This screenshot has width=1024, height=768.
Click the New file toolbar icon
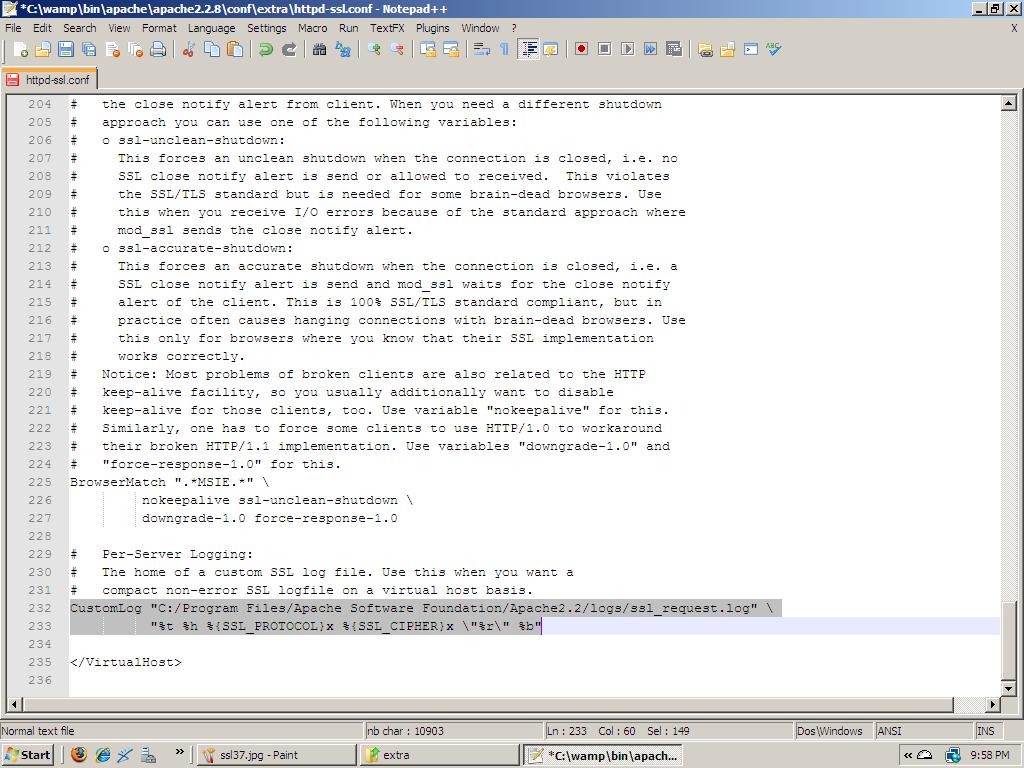point(19,49)
